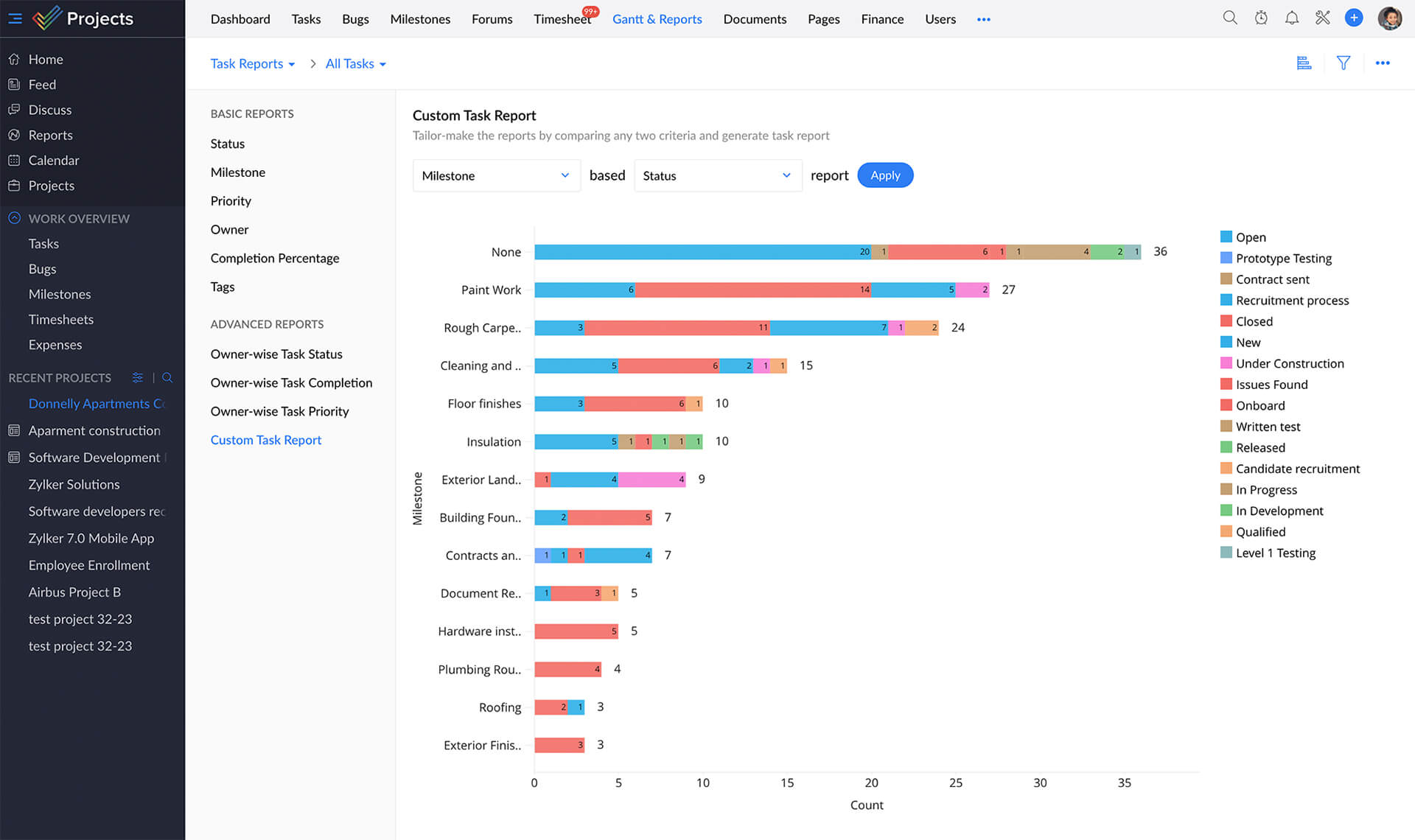The width and height of the screenshot is (1415, 840).
Task: Open the Finance tab
Action: (x=882, y=19)
